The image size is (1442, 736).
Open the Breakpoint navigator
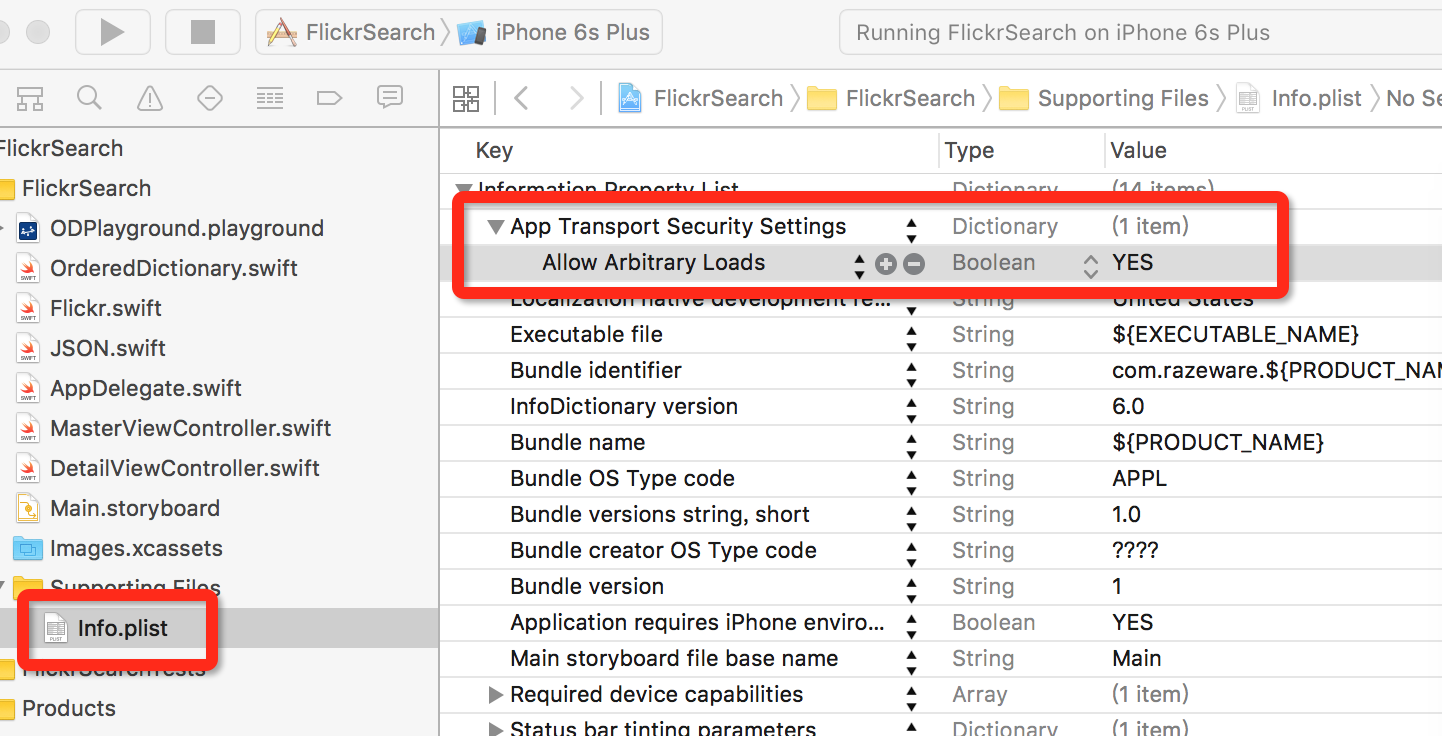(x=329, y=98)
